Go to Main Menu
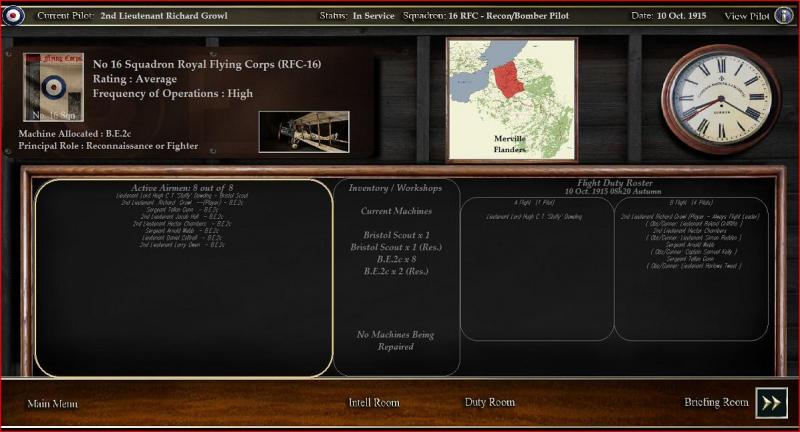Image resolution: width=800 pixels, height=432 pixels. point(52,404)
